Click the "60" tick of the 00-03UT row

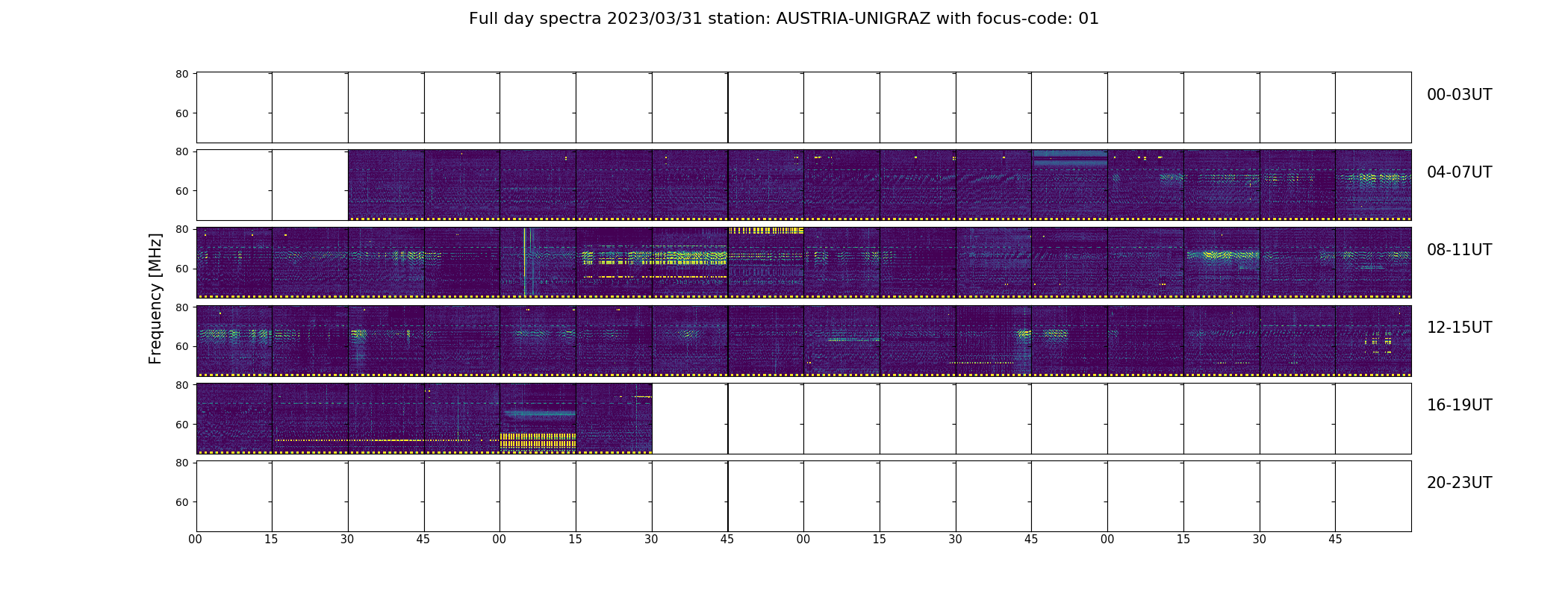[181, 113]
